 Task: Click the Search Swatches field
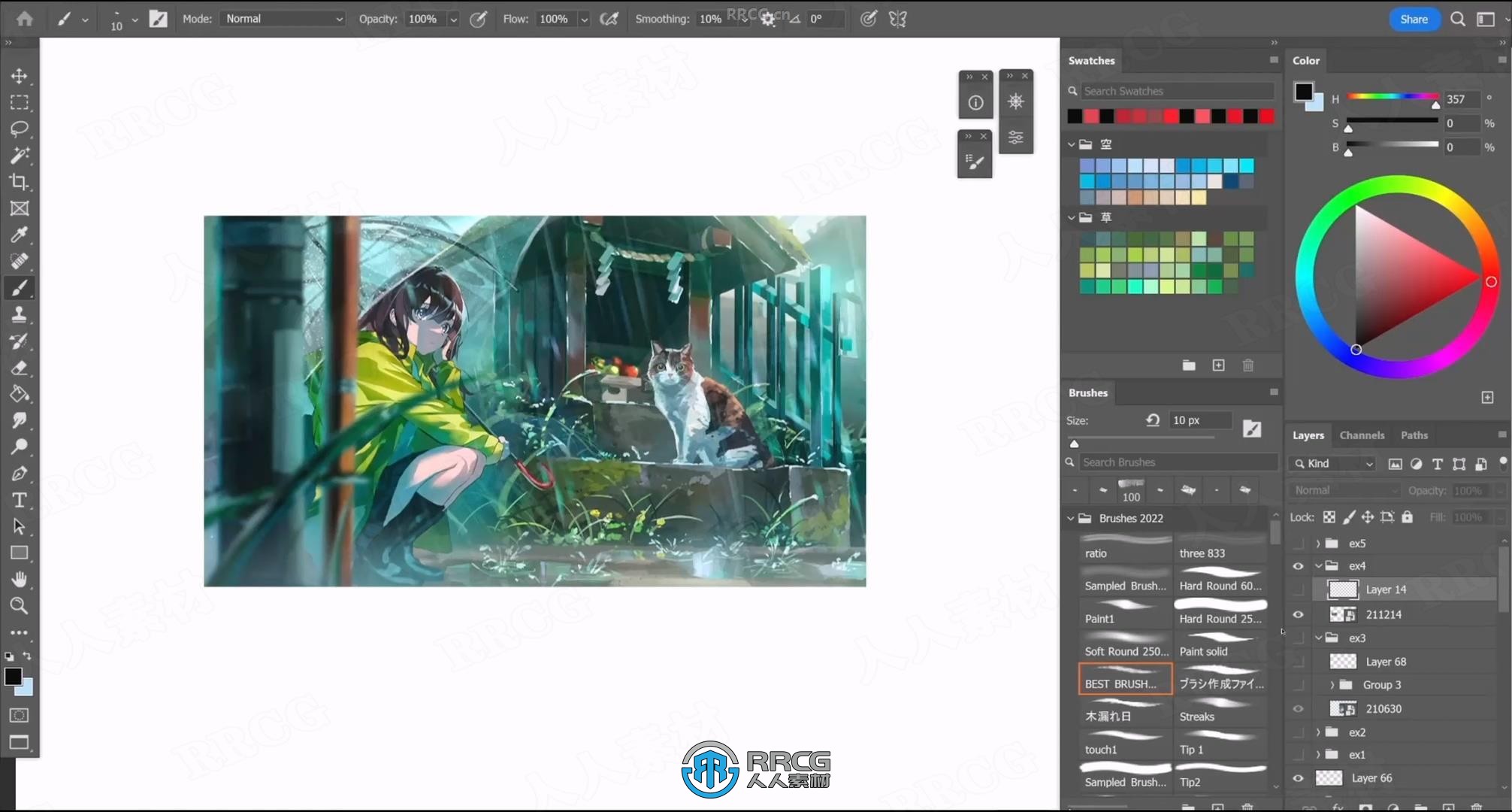[1177, 91]
